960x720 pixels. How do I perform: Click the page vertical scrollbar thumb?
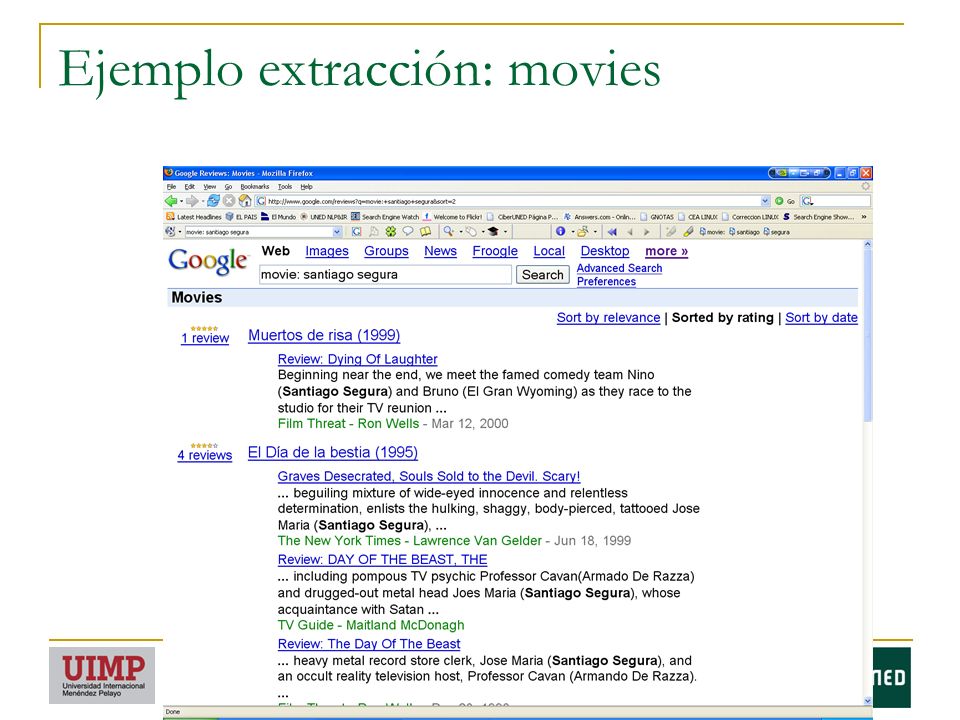868,335
